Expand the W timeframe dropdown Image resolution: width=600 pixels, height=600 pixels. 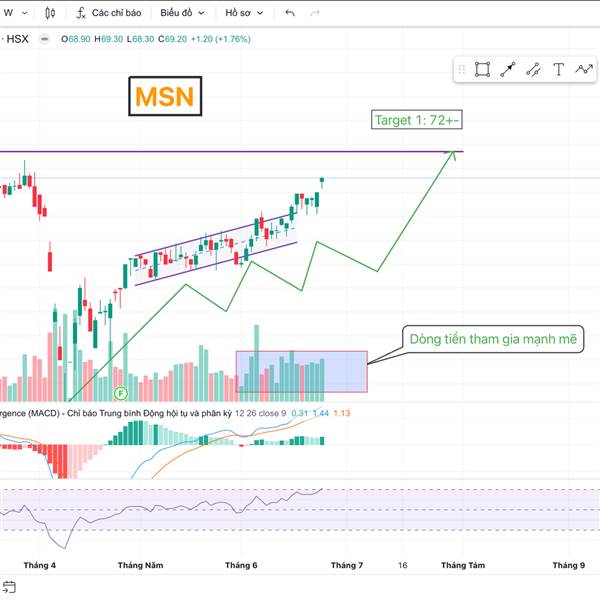tap(15, 13)
